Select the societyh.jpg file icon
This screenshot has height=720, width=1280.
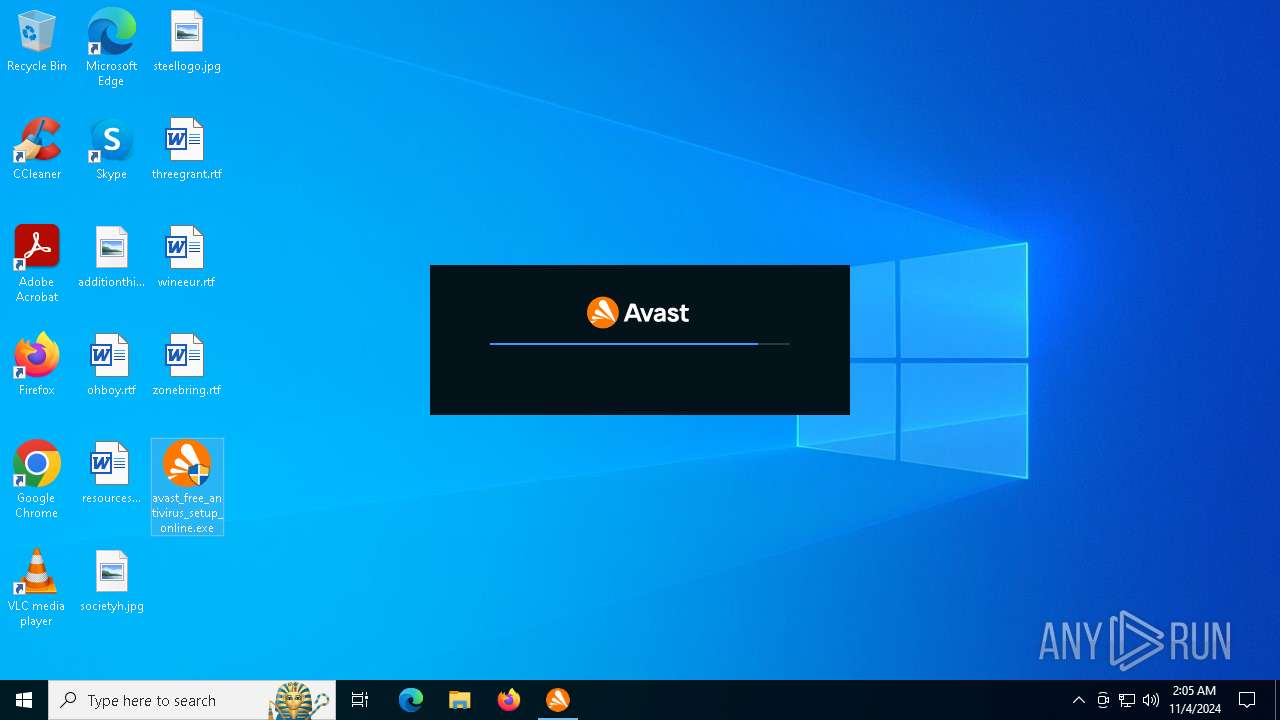click(x=111, y=582)
